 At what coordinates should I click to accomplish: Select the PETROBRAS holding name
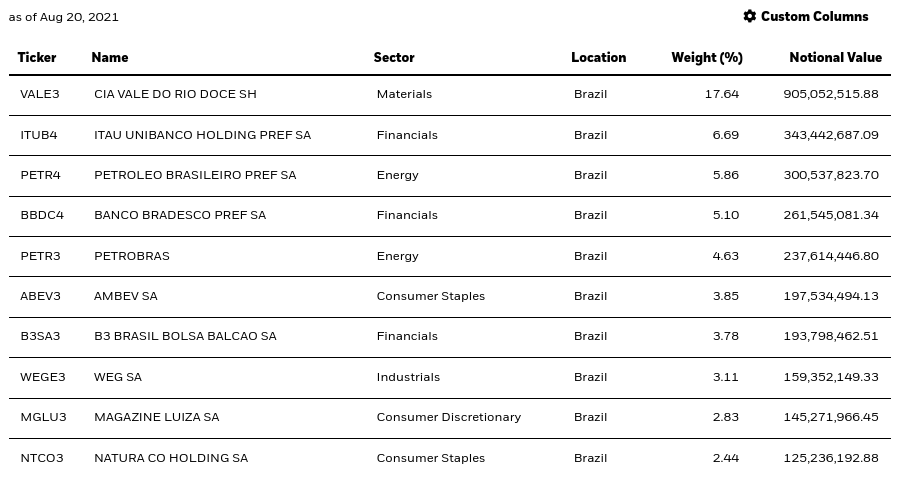tap(132, 256)
